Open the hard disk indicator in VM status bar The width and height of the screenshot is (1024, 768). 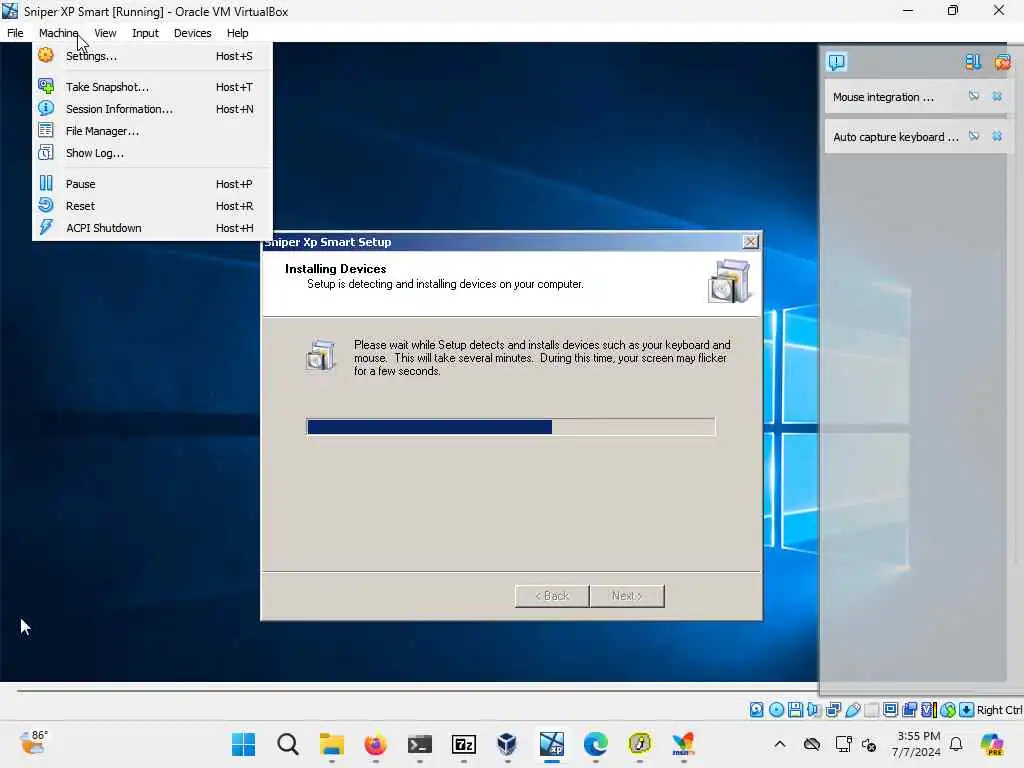[756, 710]
